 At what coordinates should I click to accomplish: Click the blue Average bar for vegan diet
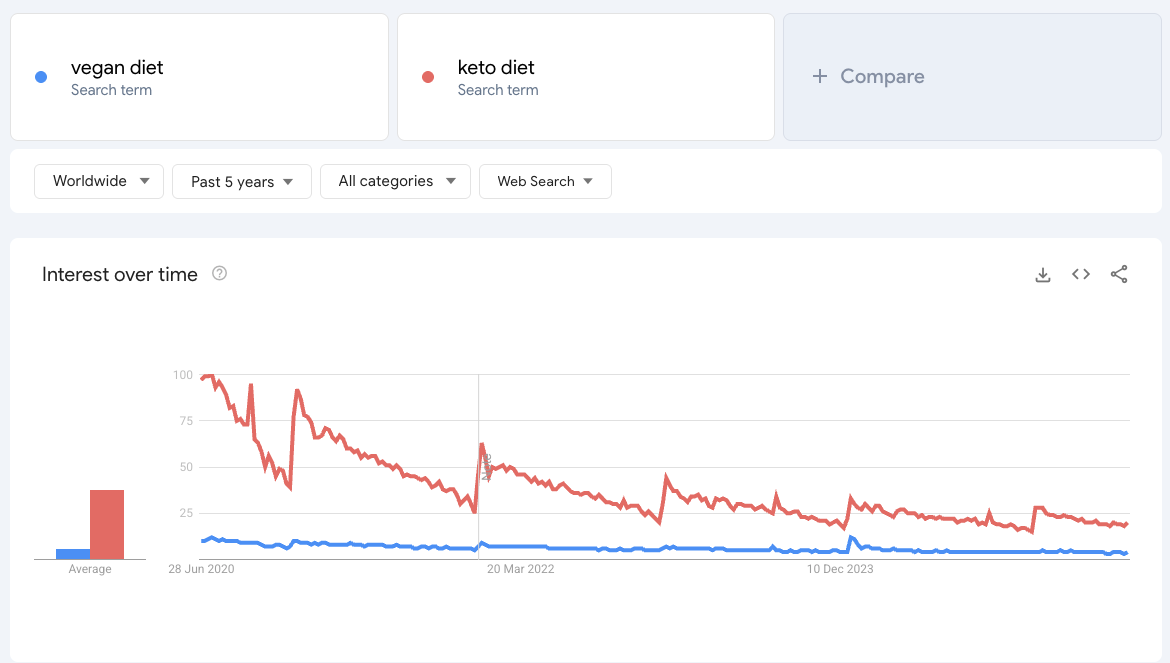pyautogui.click(x=71, y=551)
